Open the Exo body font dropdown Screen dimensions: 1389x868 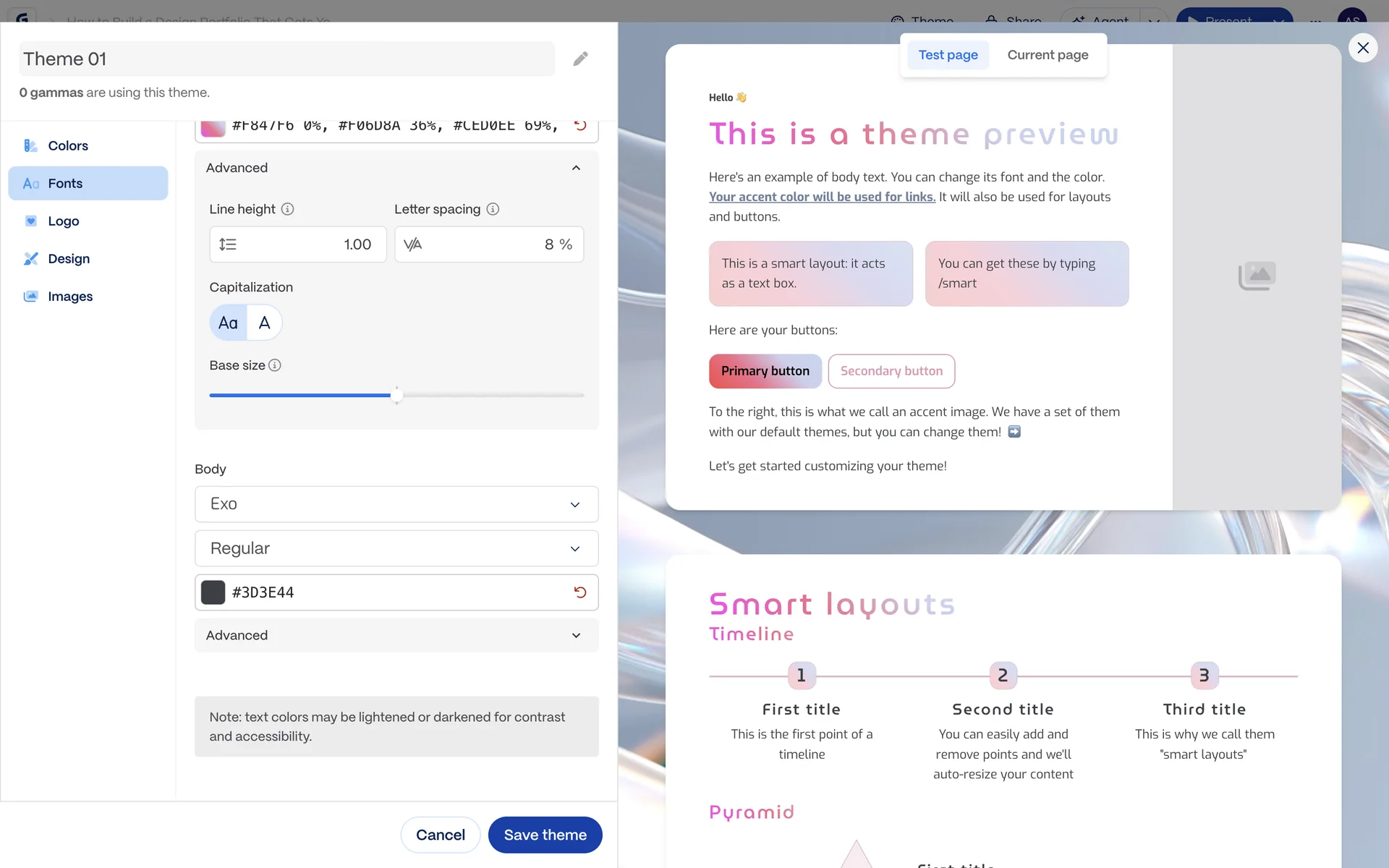(x=396, y=504)
